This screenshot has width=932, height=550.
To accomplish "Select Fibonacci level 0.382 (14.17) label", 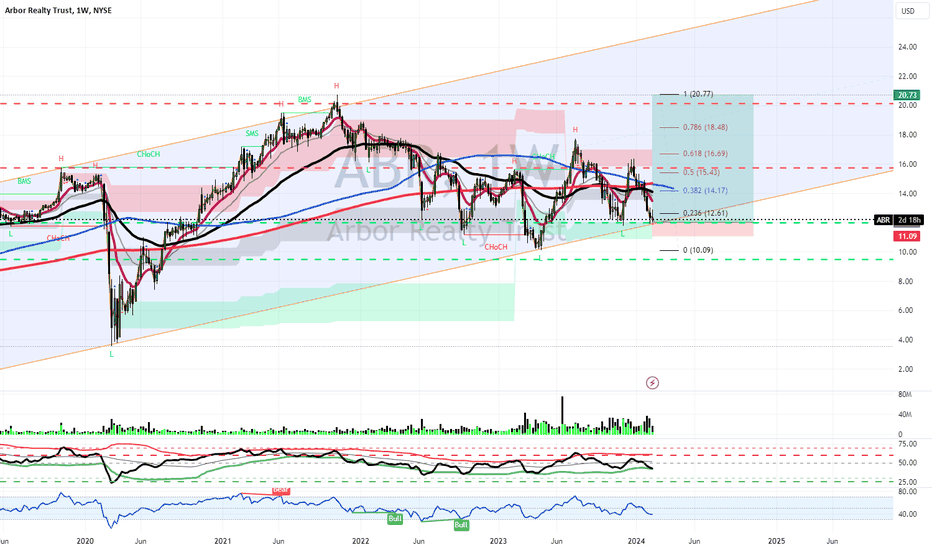I will tap(705, 191).
